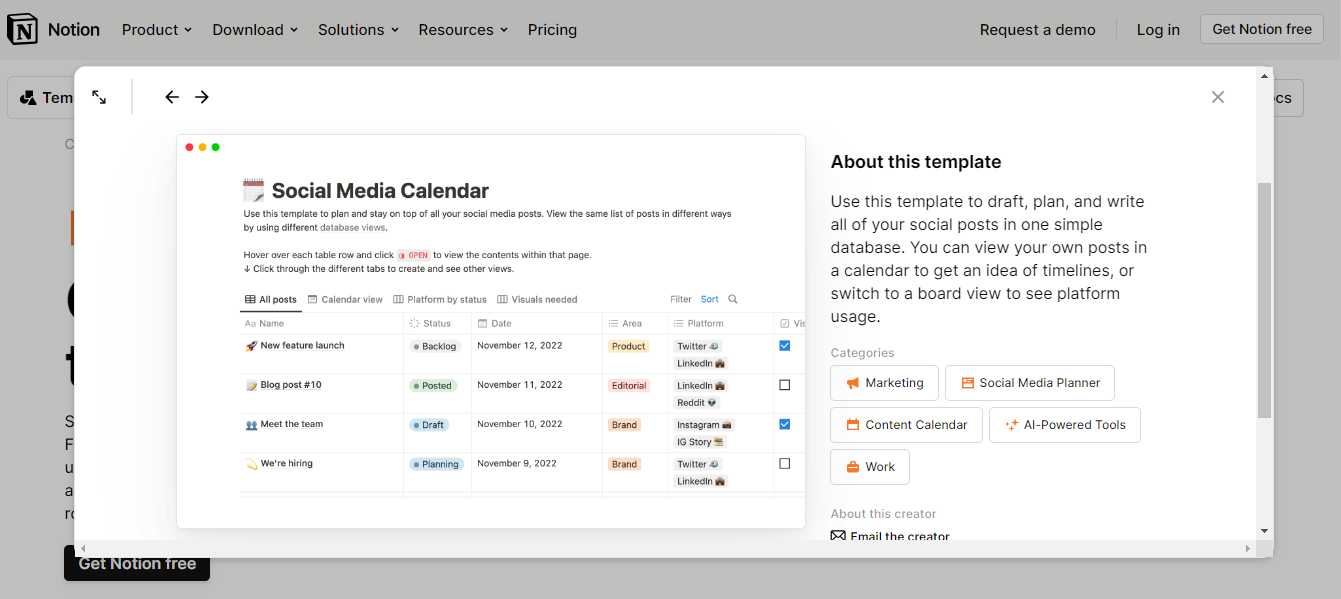Switch to the Platform by status tab
Viewport: 1341px width, 599px height.
440,299
